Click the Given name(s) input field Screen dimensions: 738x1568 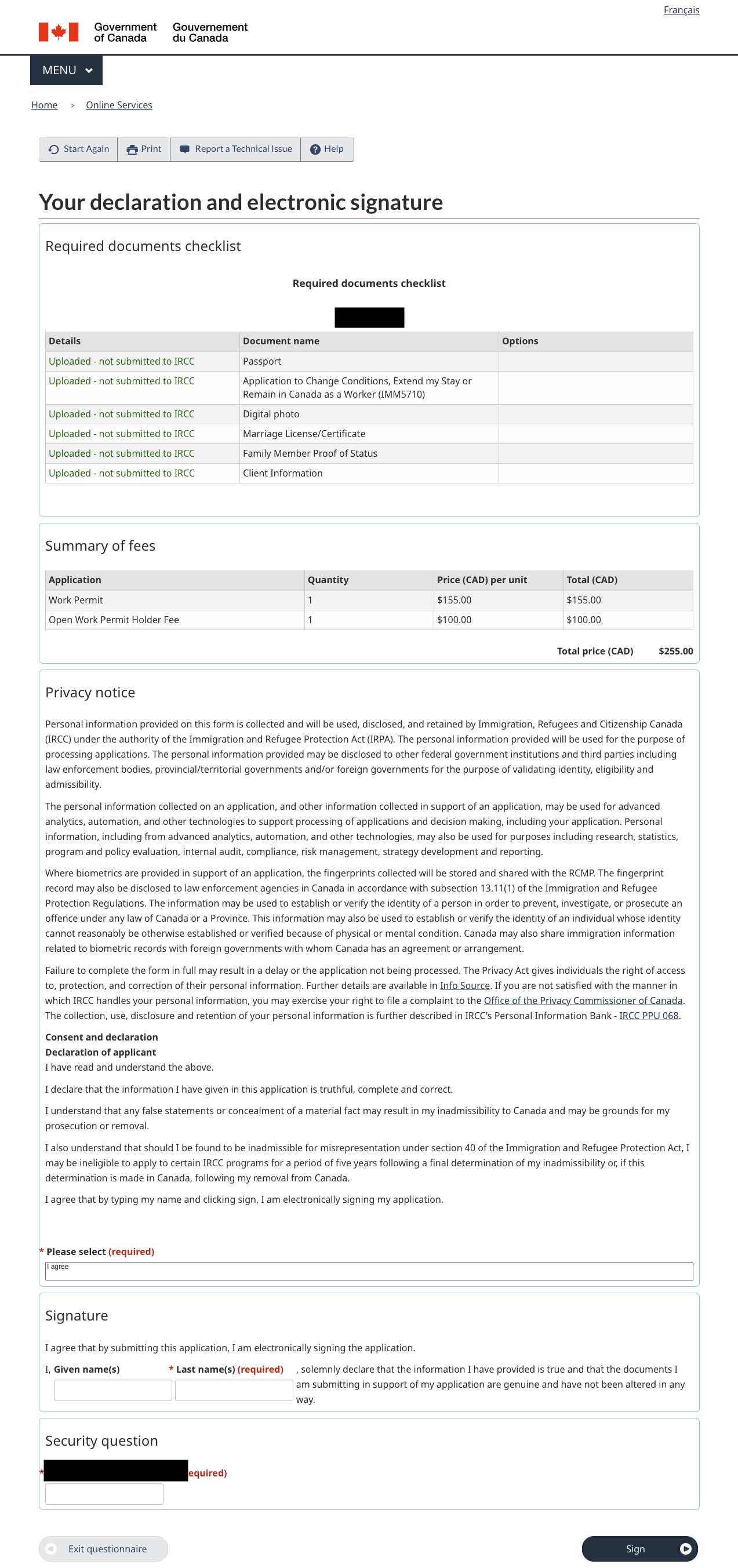coord(112,1390)
